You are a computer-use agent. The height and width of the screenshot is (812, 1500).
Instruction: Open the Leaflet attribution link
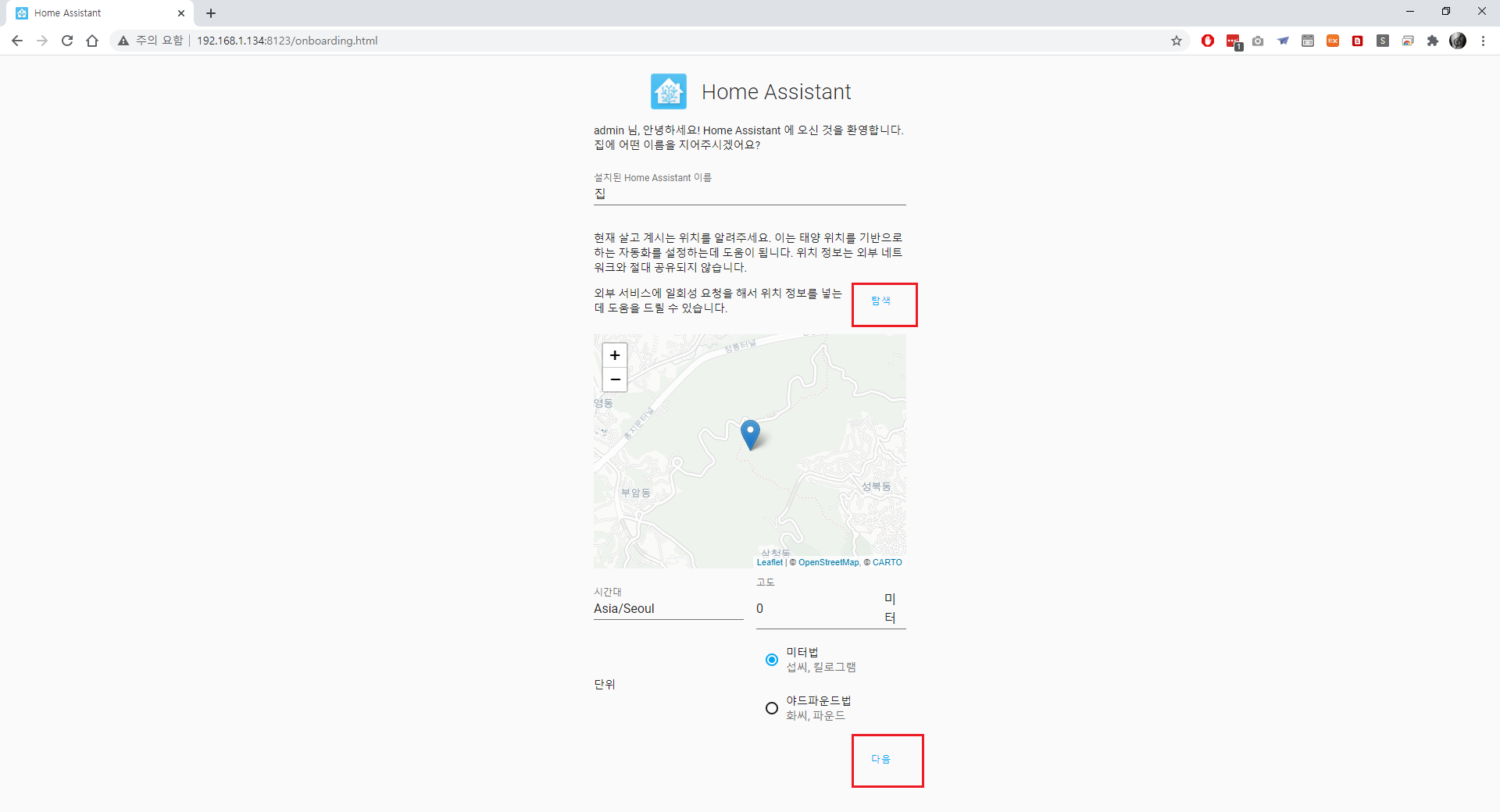pyautogui.click(x=770, y=562)
